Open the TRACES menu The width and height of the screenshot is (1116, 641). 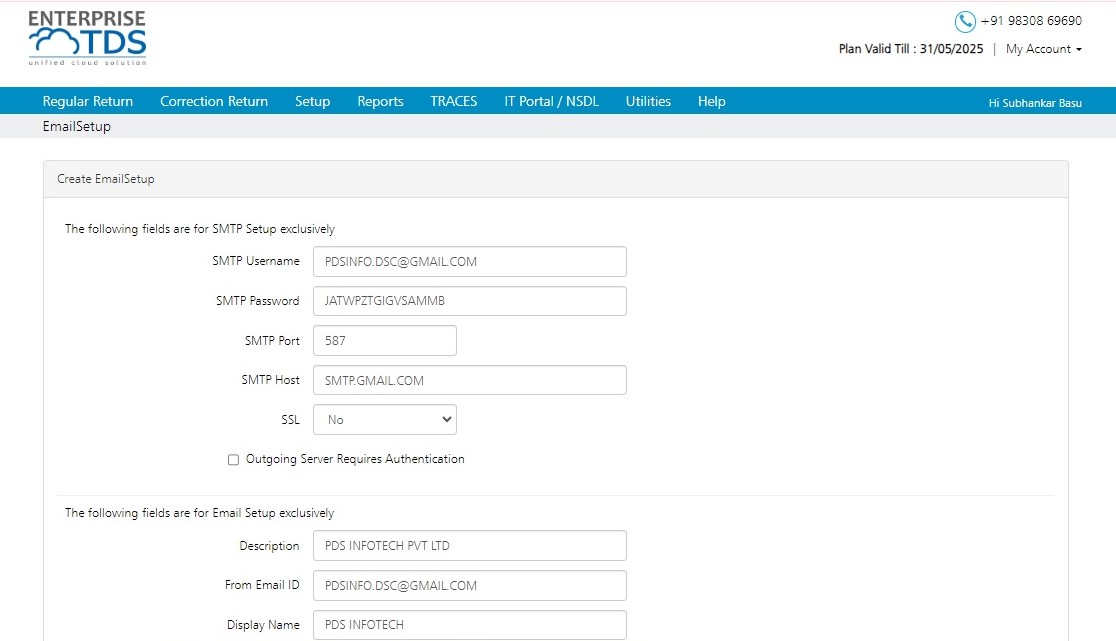pos(453,101)
